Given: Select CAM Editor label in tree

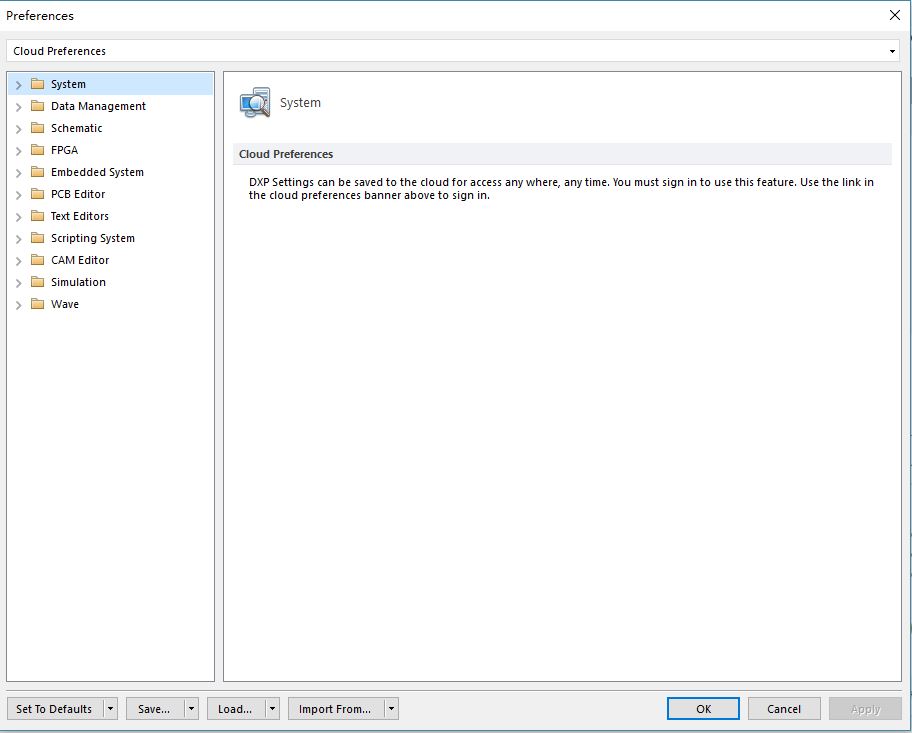Looking at the screenshot, I should (x=80, y=260).
